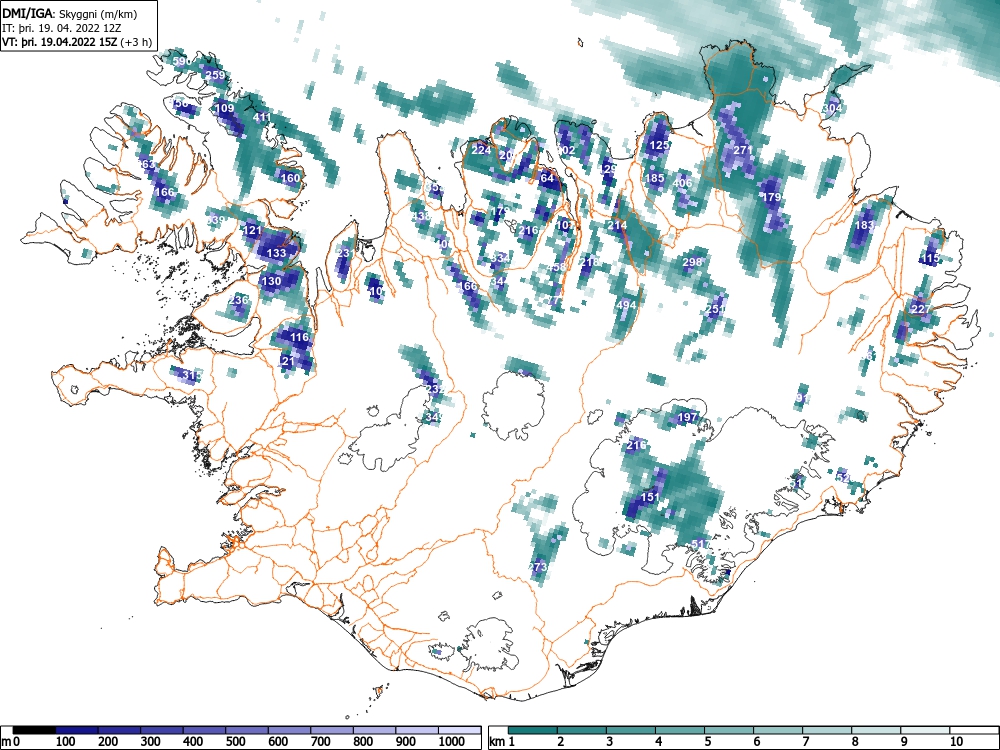Click the '700' label on the metre scale
Image resolution: width=1000 pixels, height=750 pixels.
pyautogui.click(x=321, y=742)
